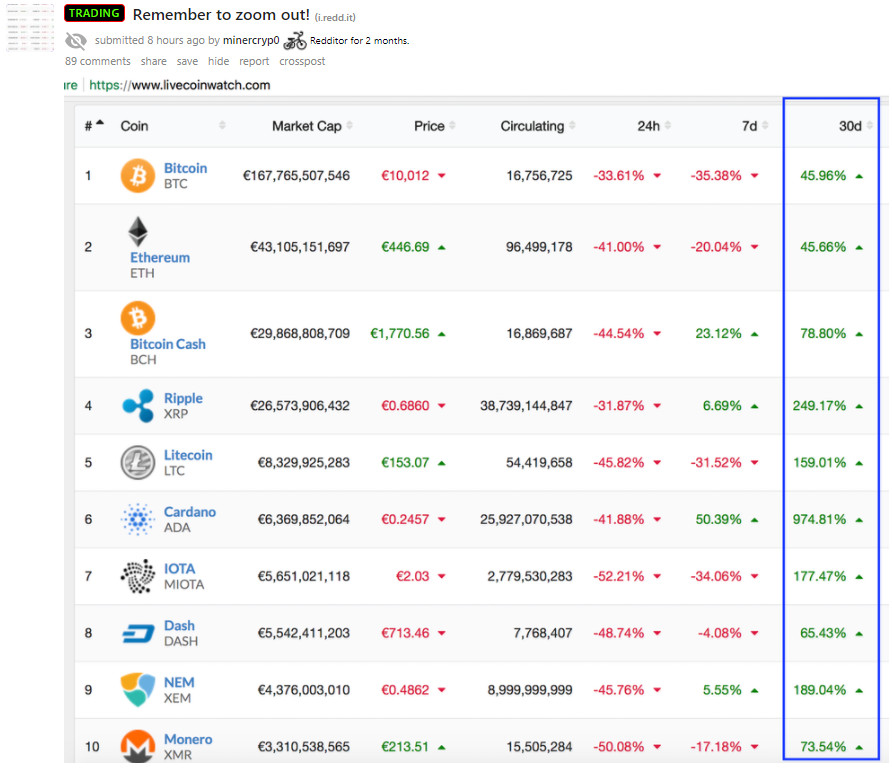The width and height of the screenshot is (892, 768).
Task: Click the TRADING flair tag
Action: (94, 13)
